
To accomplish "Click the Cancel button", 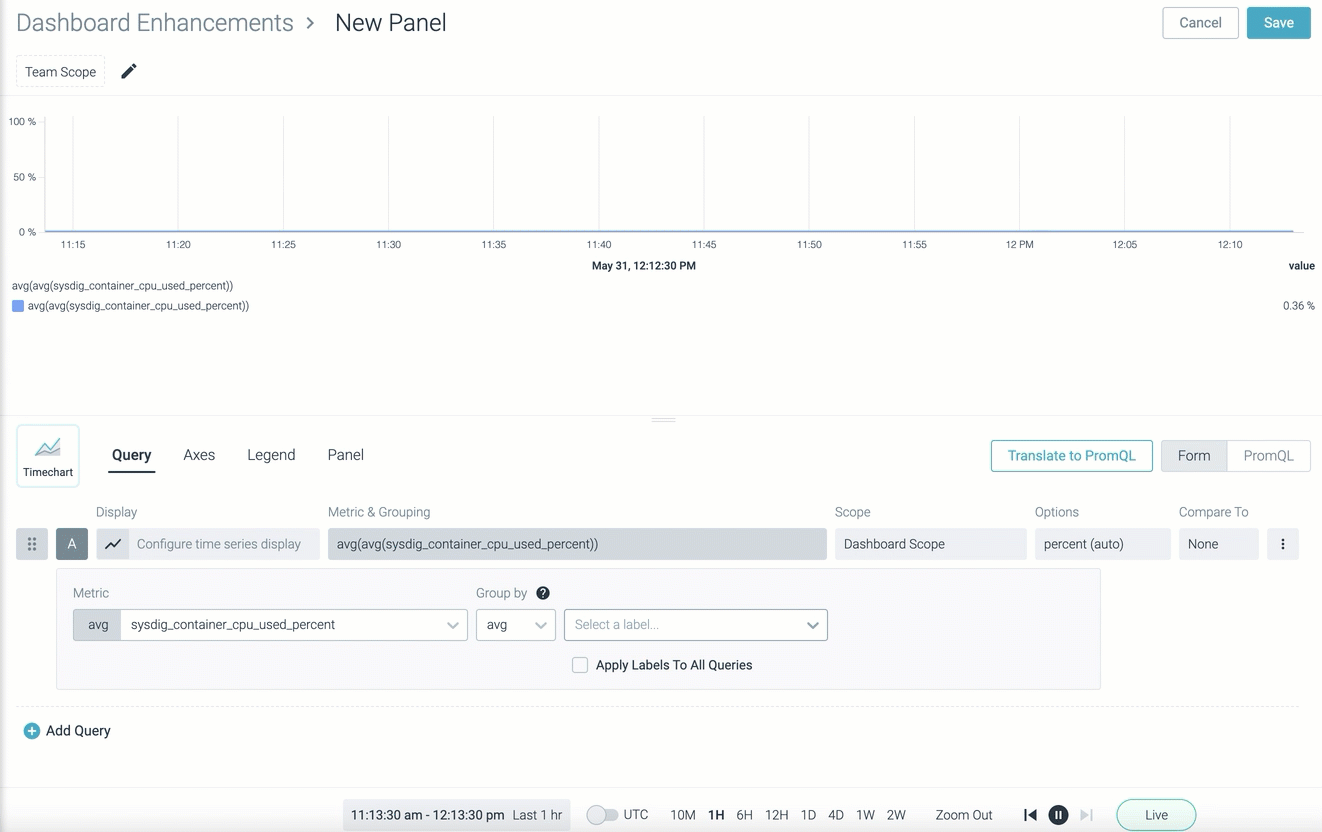I will tap(1200, 23).
